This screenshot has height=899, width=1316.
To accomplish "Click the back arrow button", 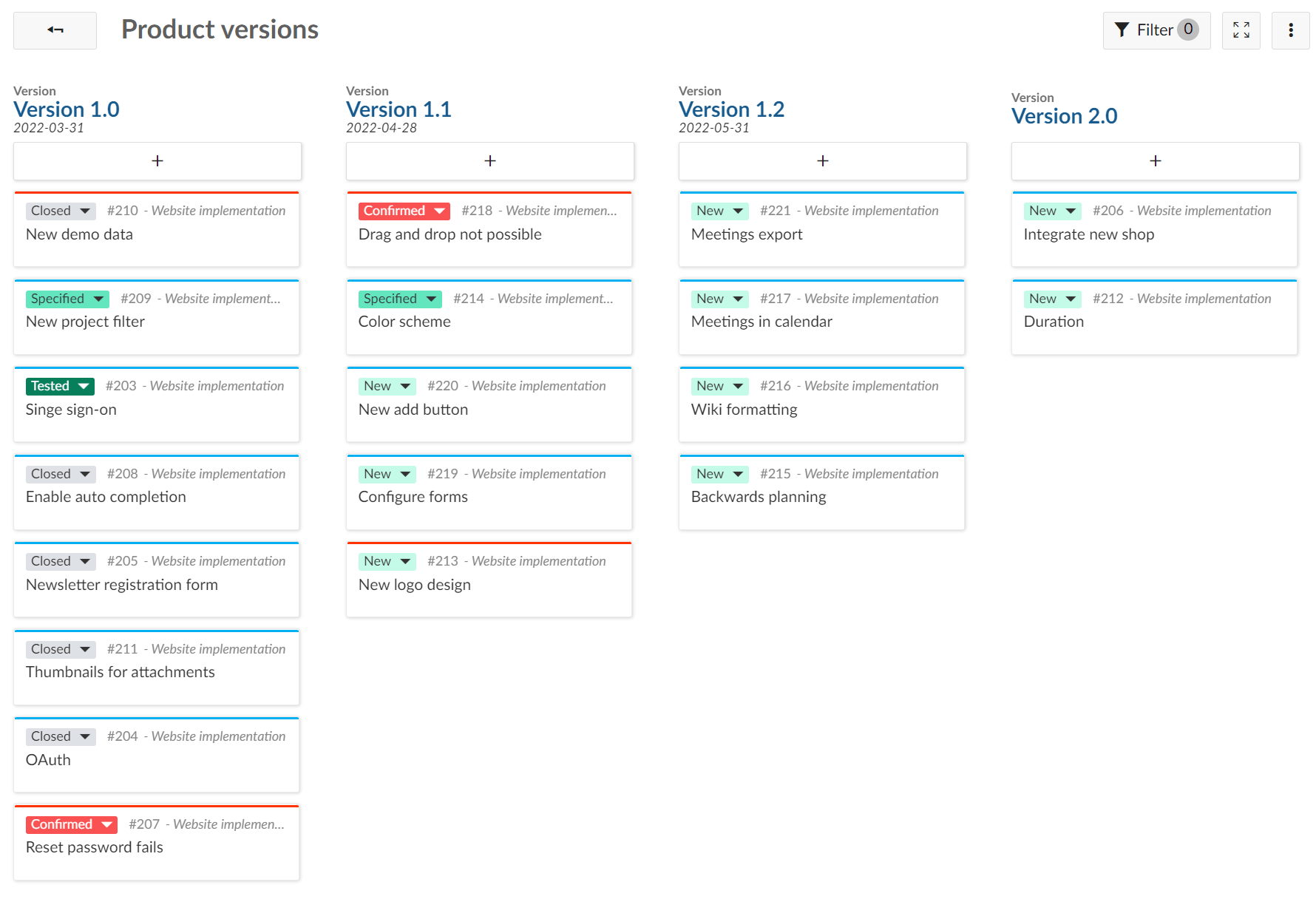I will point(55,30).
